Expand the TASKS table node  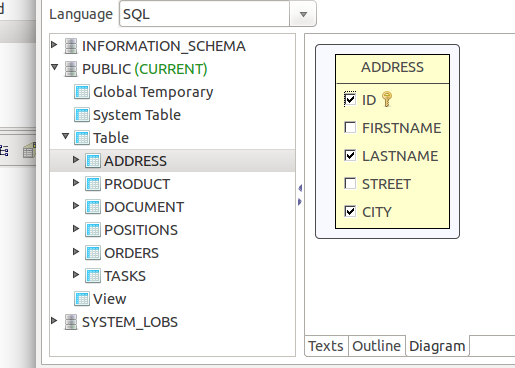pyautogui.click(x=76, y=274)
